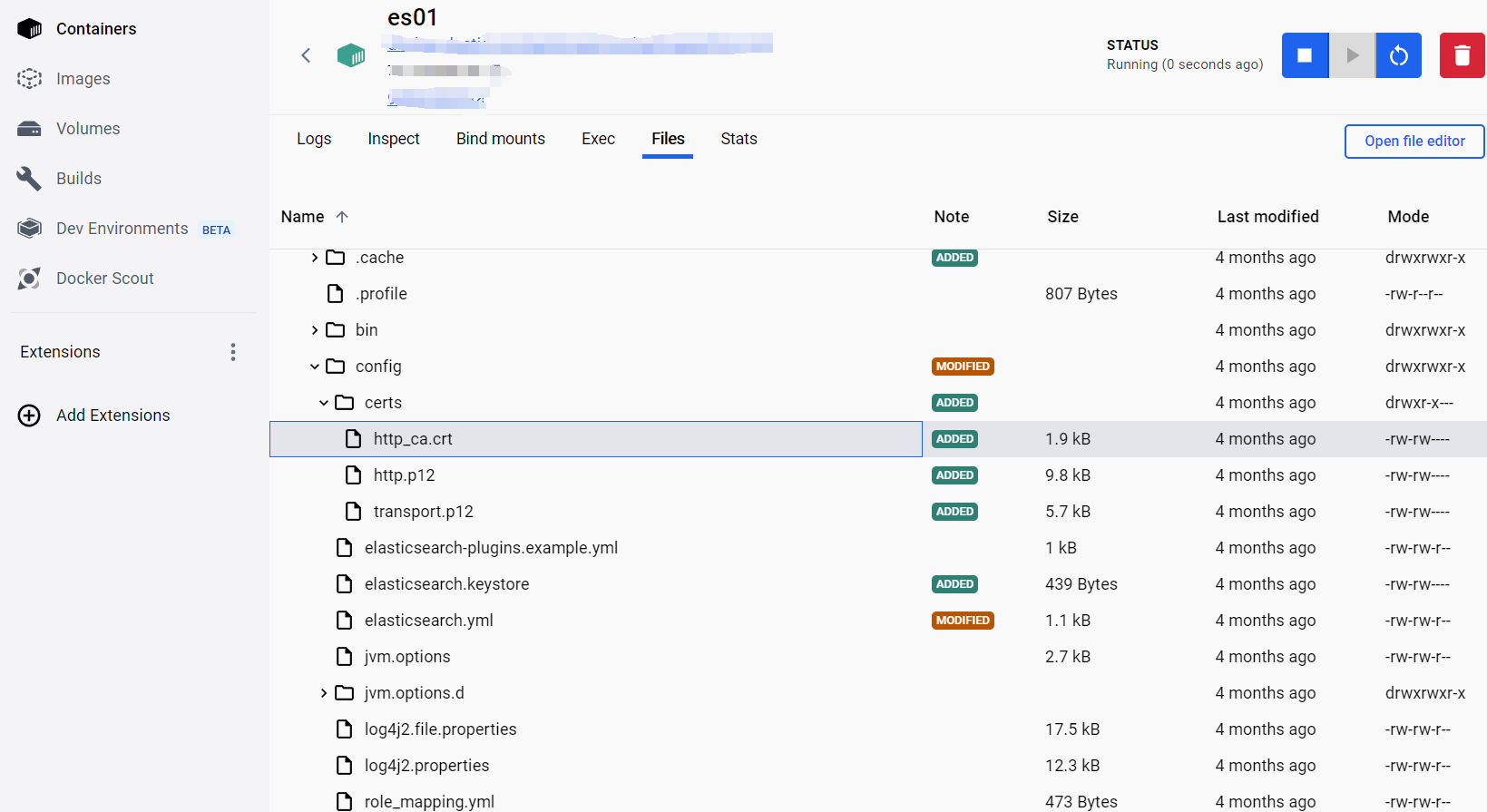Screen dimensions: 1487x812
Task: Delete the es01 container with trash button
Action: 1463,55
